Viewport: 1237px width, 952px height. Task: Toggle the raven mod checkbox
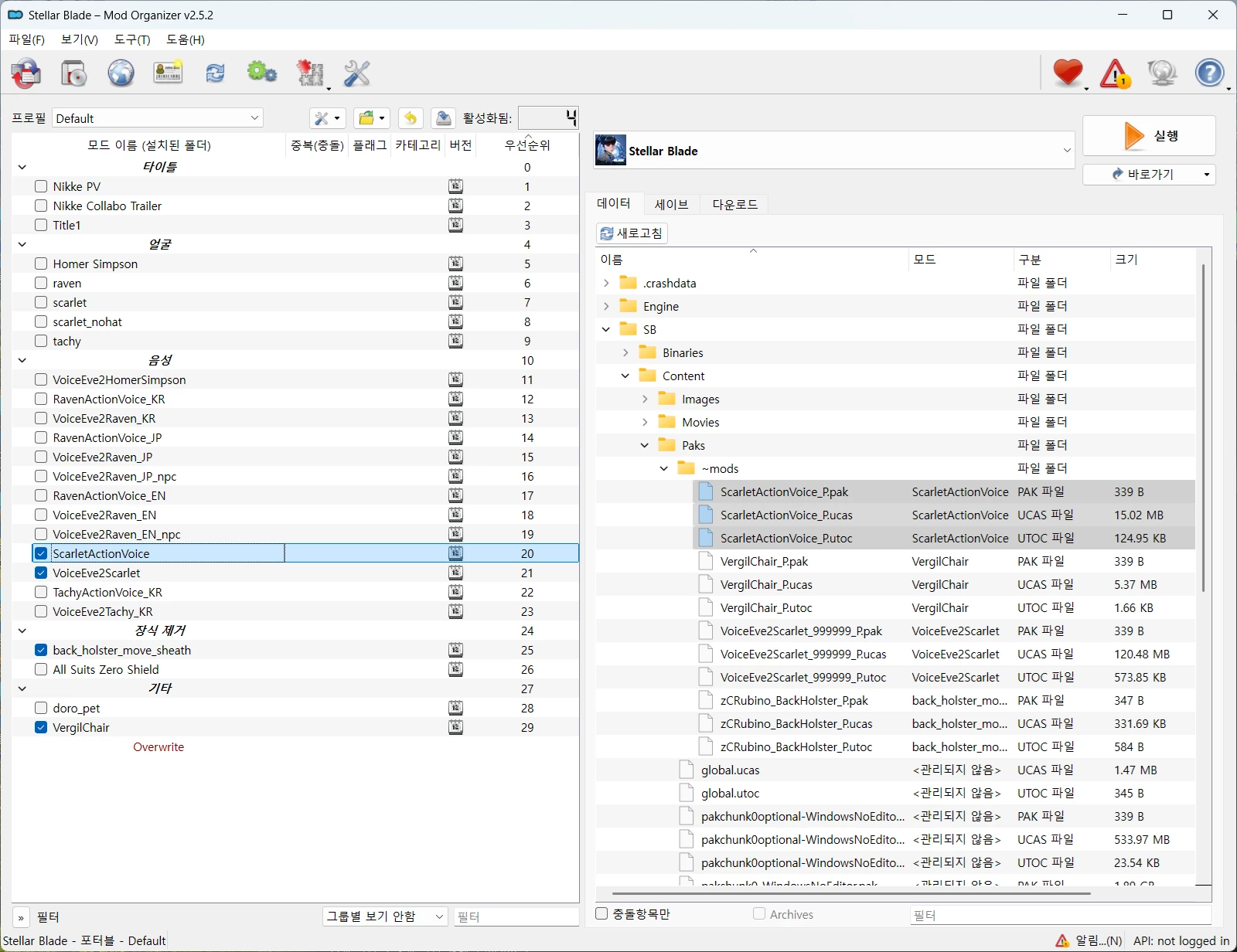point(41,283)
